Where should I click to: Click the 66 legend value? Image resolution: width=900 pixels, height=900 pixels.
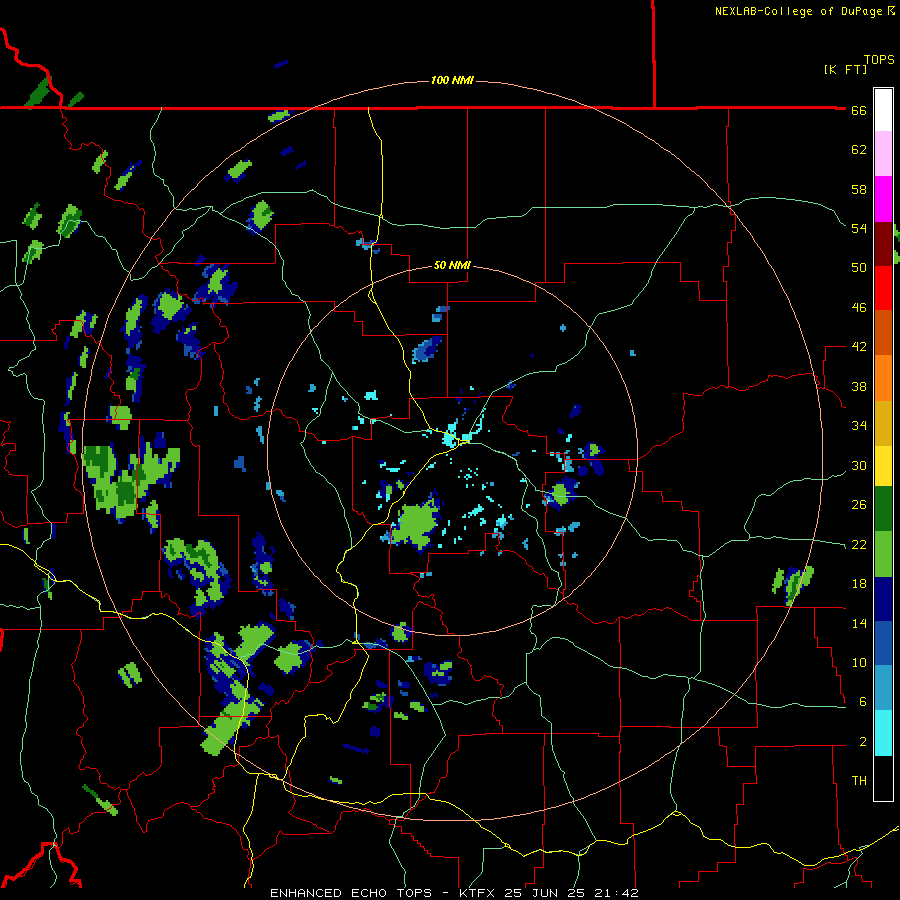coord(859,110)
